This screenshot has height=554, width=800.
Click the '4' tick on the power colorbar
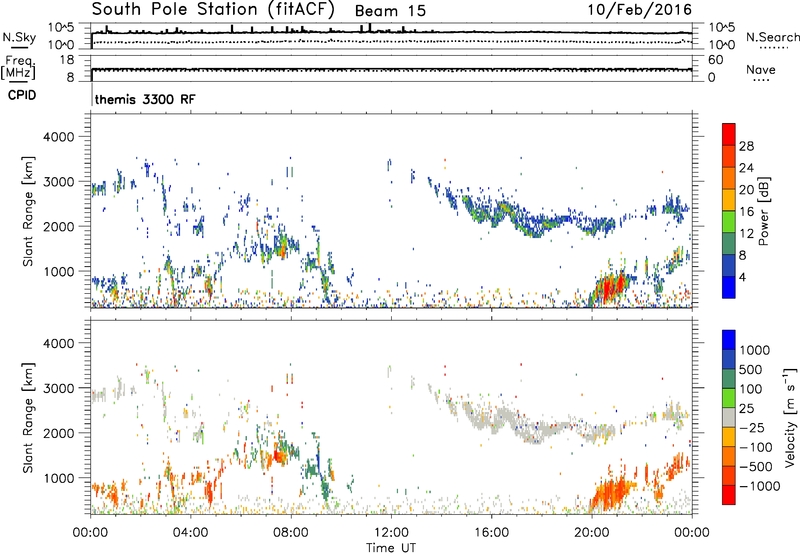click(742, 277)
